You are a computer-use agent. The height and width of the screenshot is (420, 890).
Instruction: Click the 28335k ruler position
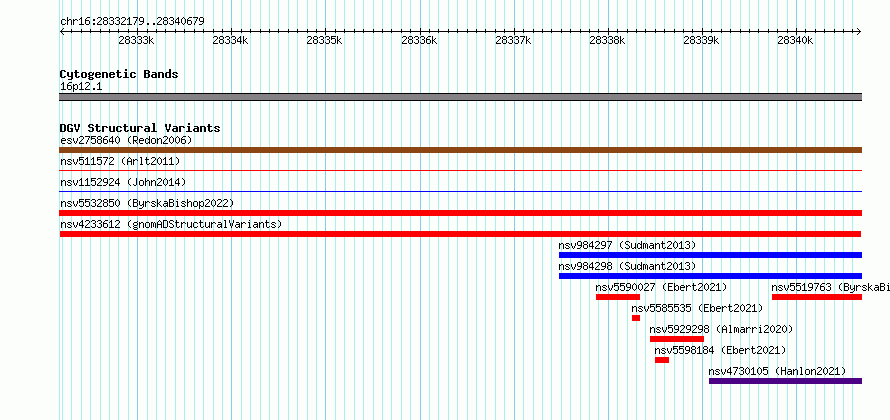pyautogui.click(x=325, y=40)
